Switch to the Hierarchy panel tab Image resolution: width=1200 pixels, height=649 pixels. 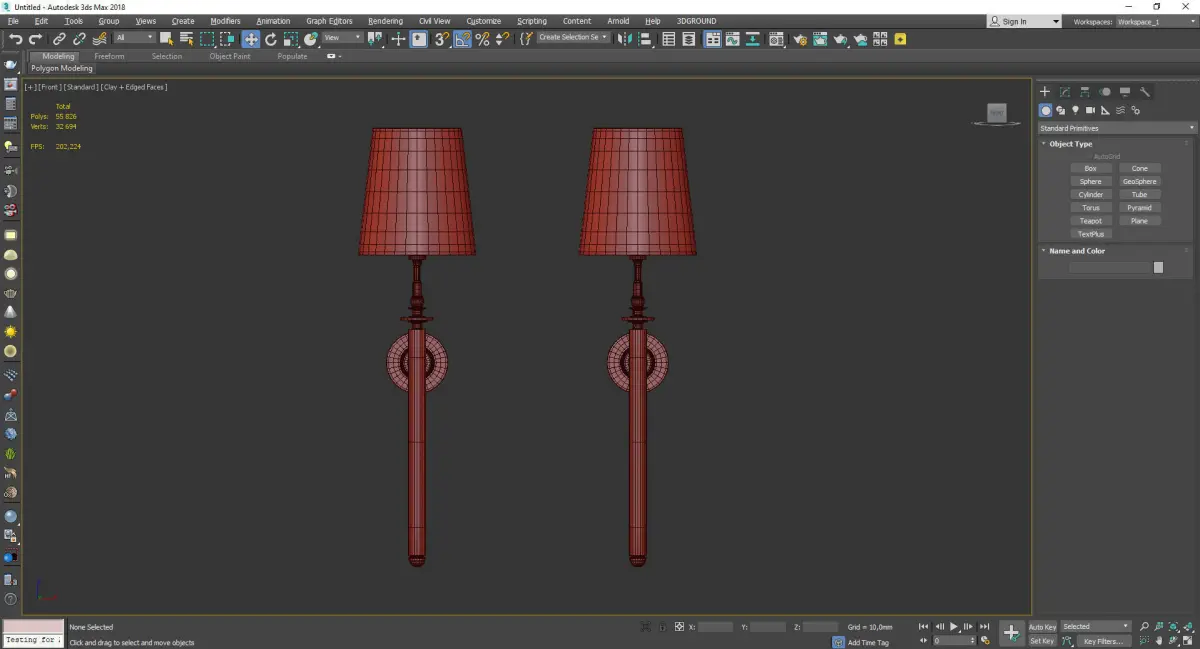click(x=1085, y=91)
